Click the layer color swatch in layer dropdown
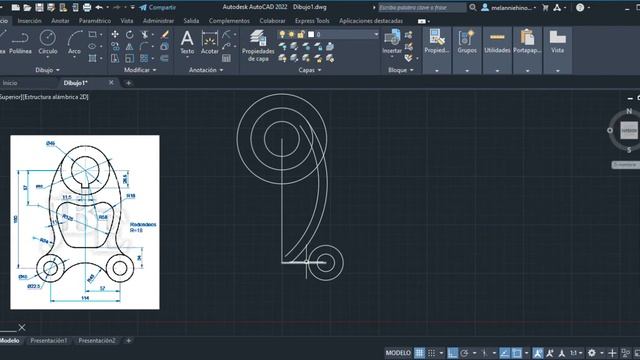640x360 pixels. click(x=311, y=34)
